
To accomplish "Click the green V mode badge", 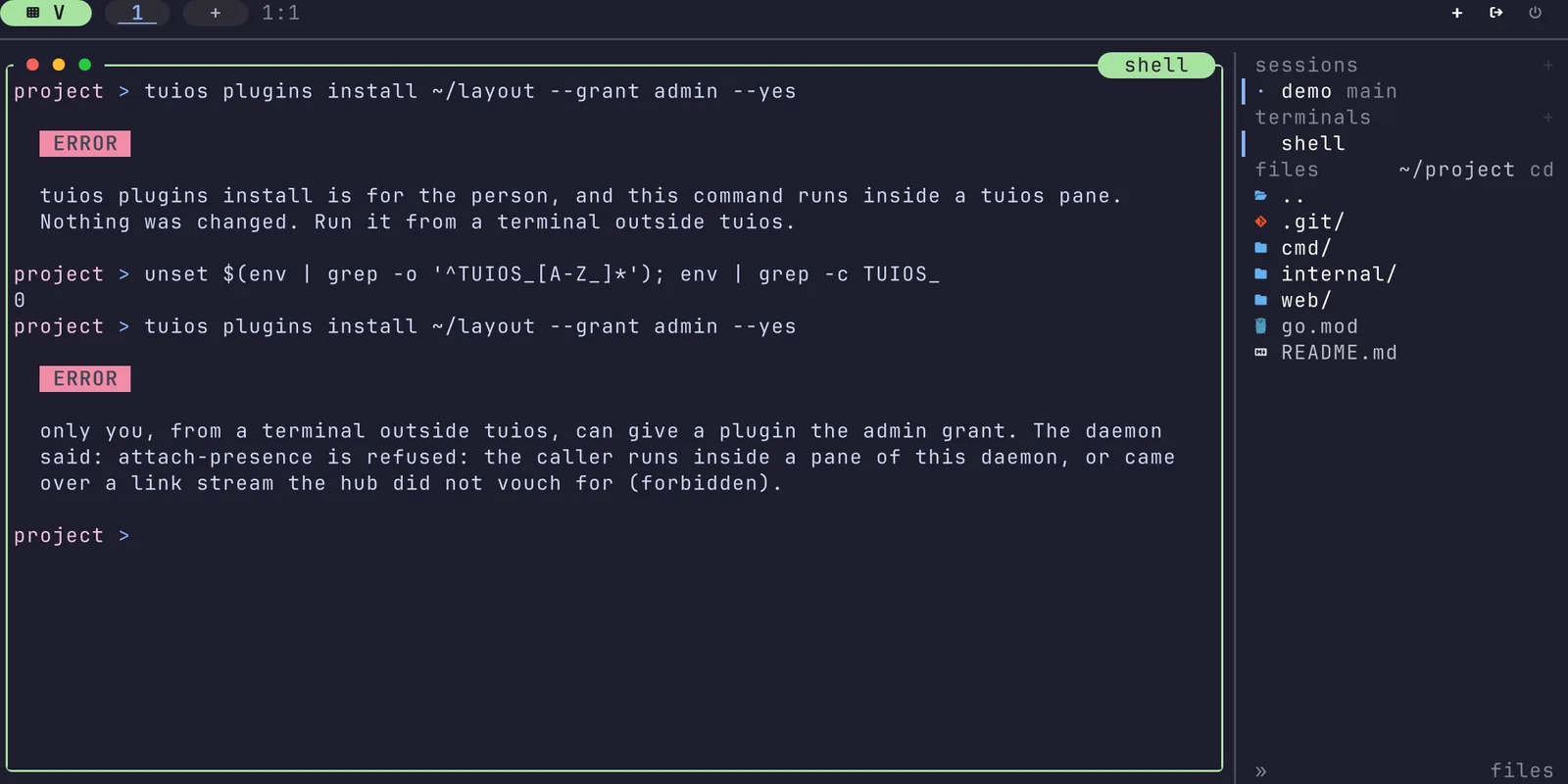I will tap(46, 13).
